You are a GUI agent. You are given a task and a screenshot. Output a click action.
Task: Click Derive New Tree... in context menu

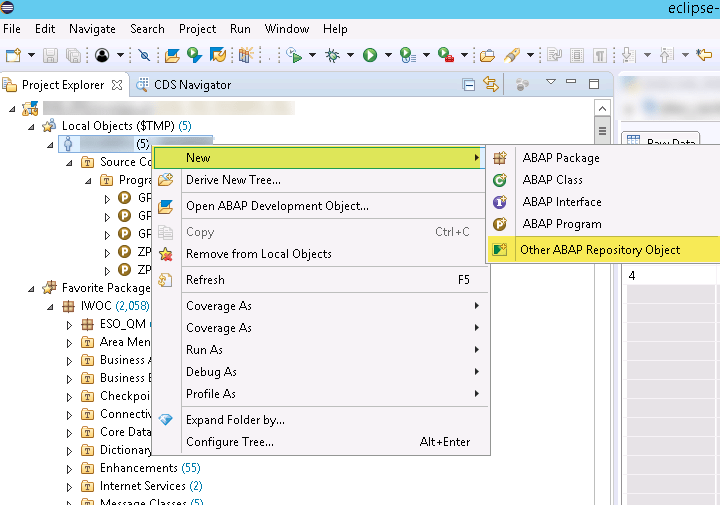pos(321,180)
